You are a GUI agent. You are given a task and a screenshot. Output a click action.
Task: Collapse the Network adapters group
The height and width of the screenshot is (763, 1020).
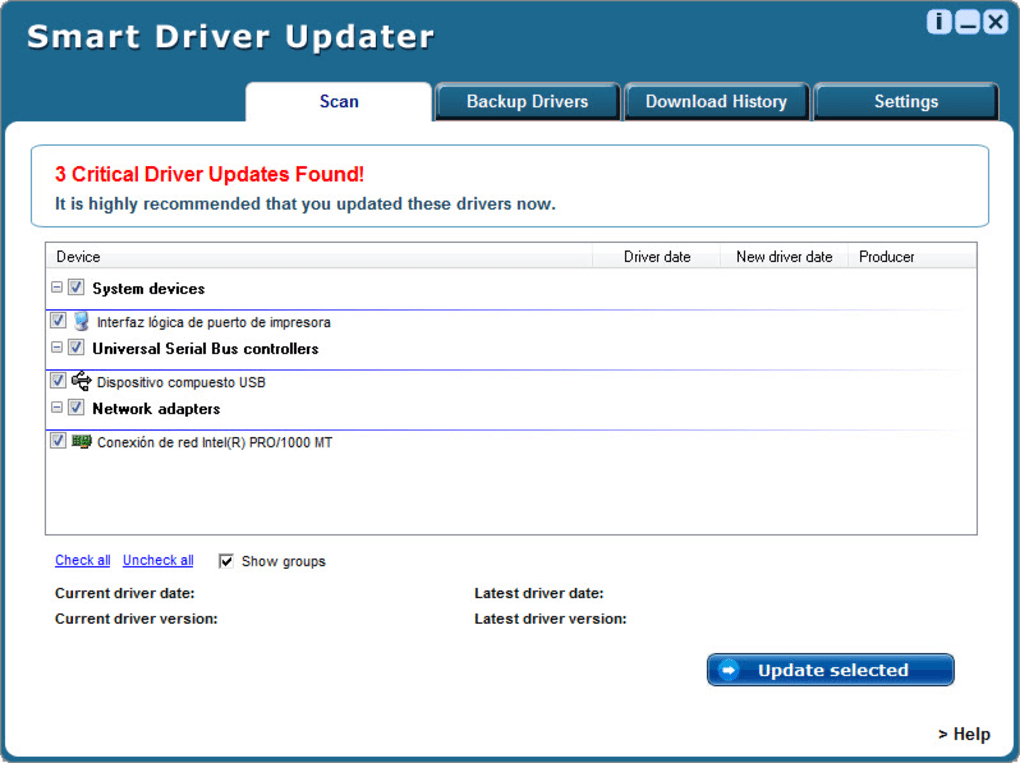coord(57,407)
